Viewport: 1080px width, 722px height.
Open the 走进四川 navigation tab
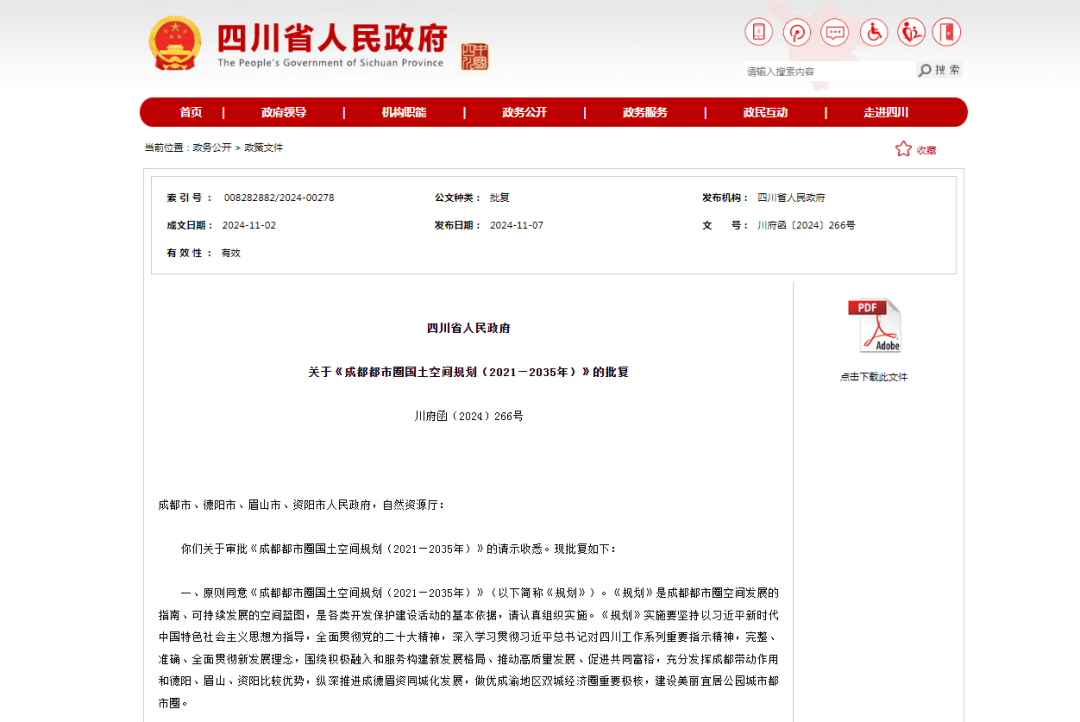886,112
